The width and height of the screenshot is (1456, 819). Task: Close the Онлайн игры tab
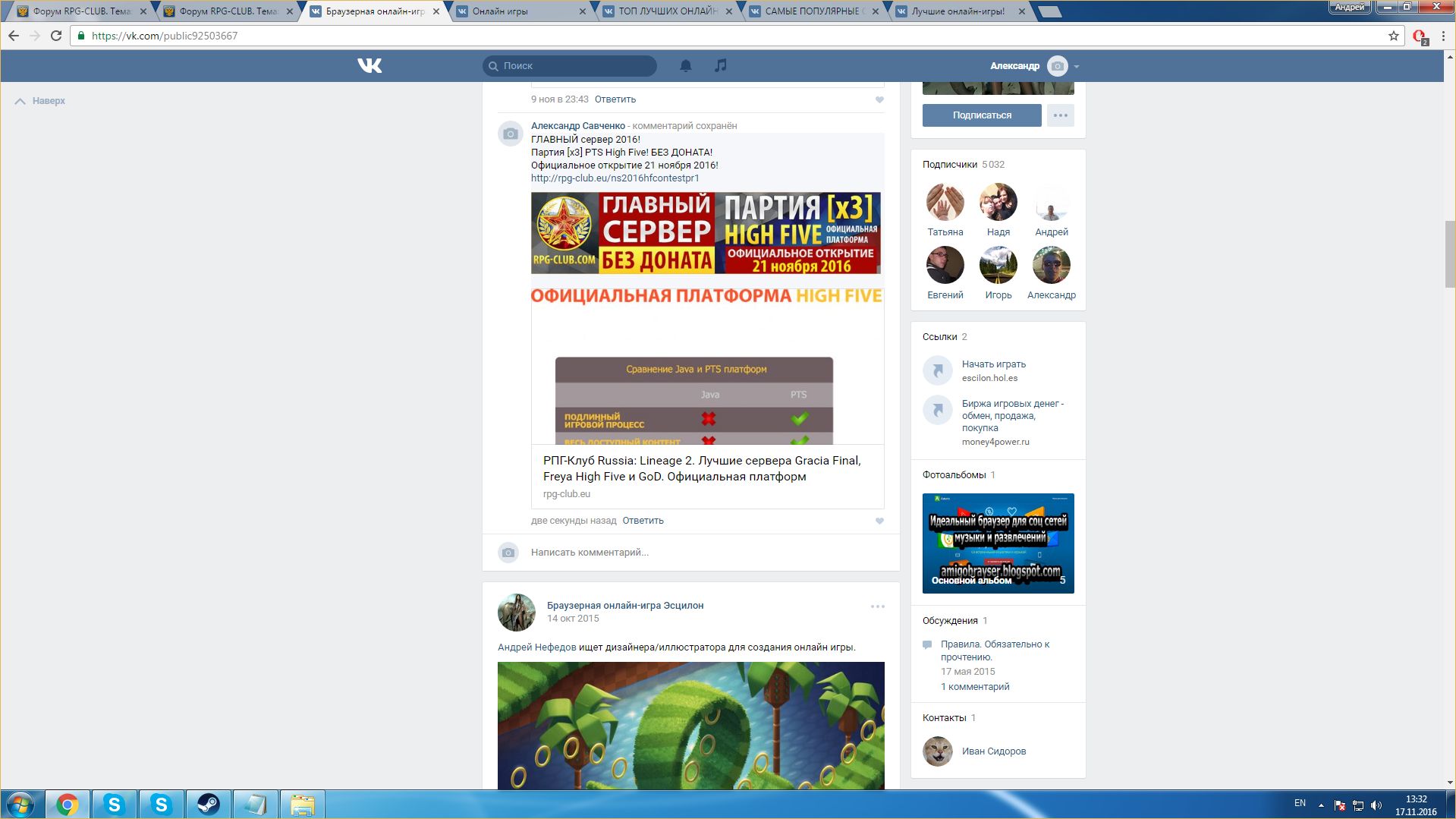tap(582, 11)
